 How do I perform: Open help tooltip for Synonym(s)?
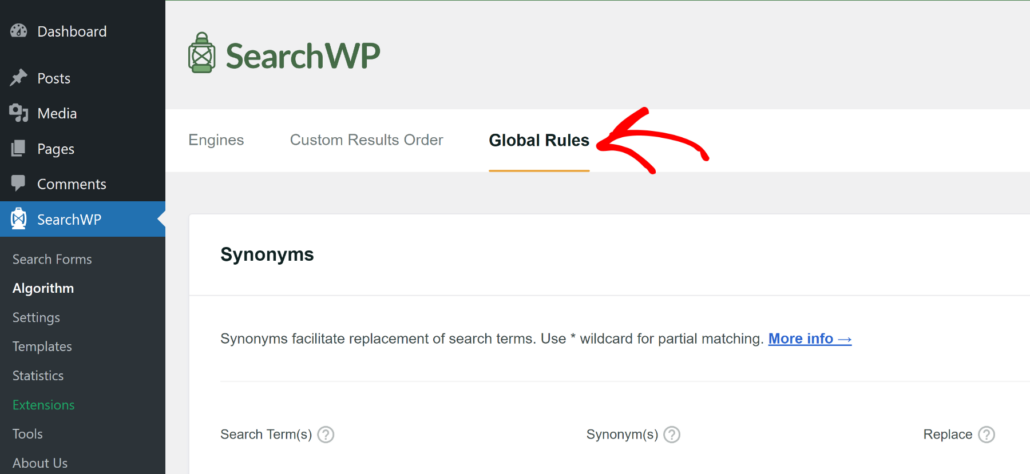[671, 435]
